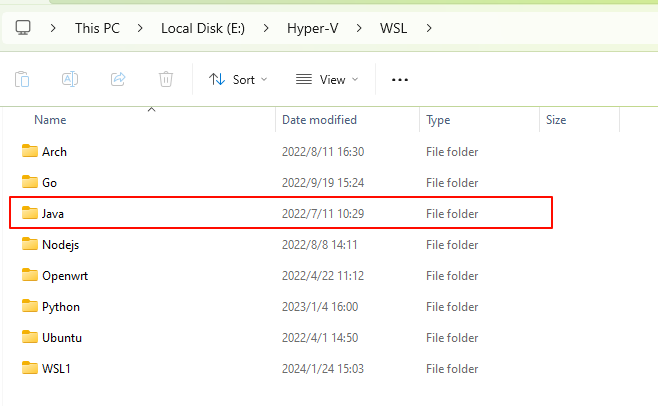Expand chevron after WSL in breadcrumb
Screen dimensions: 658x406
coord(429,27)
